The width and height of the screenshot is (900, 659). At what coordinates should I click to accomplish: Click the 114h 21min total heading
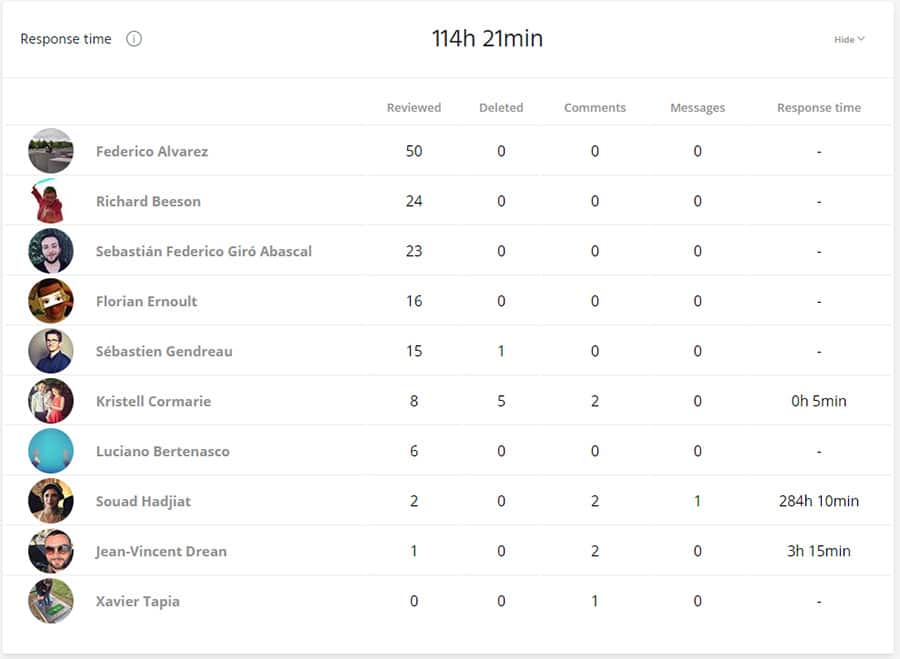tap(487, 39)
